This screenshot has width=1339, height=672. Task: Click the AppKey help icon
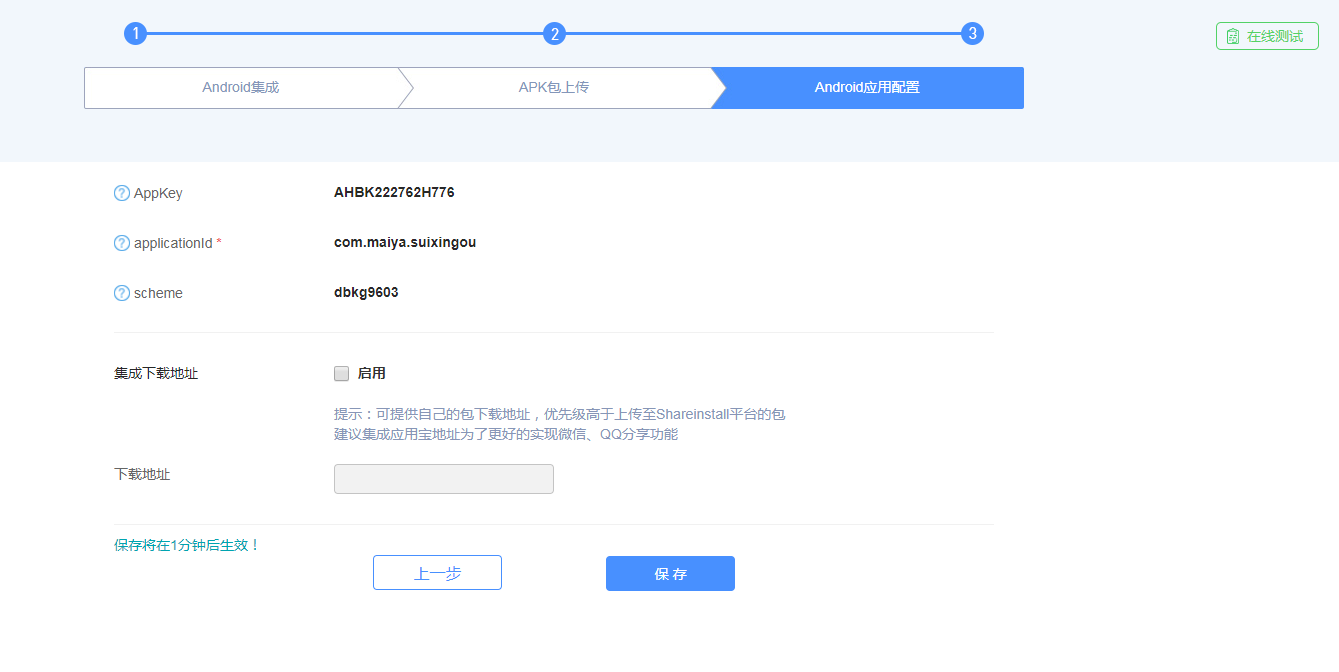(x=120, y=193)
